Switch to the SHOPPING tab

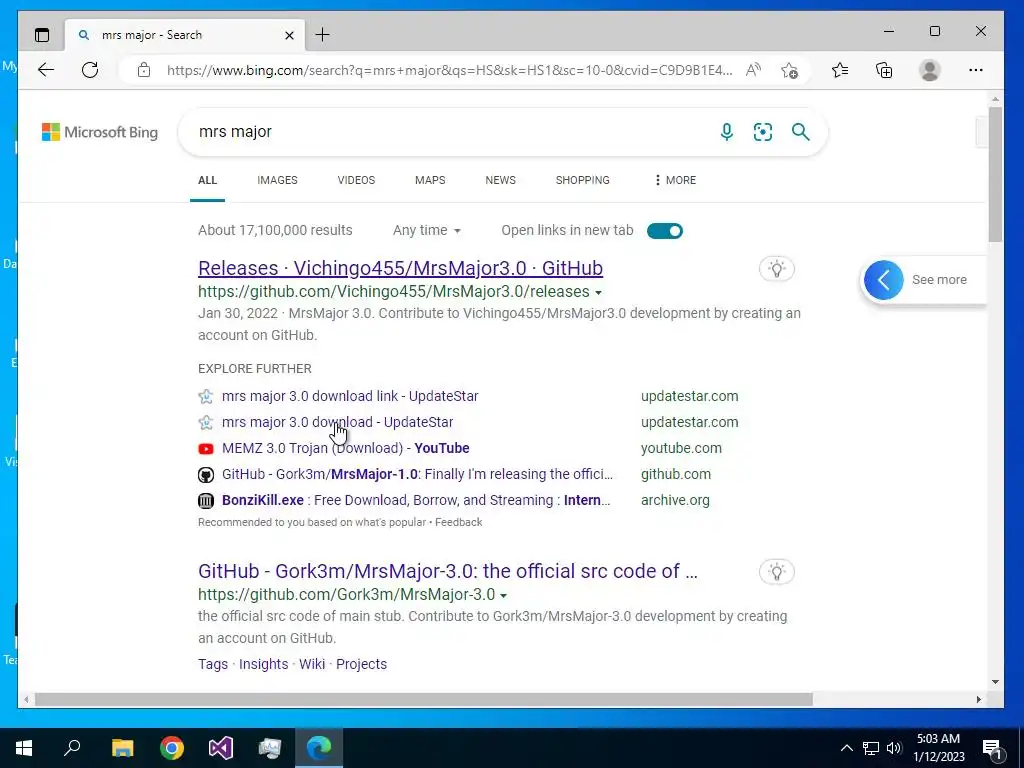tap(583, 180)
